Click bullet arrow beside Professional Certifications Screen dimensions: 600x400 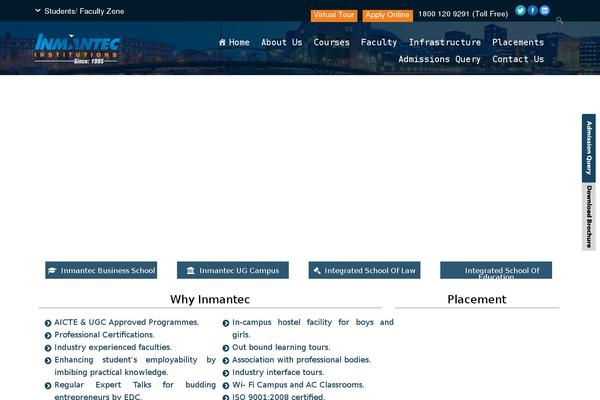[x=48, y=336]
